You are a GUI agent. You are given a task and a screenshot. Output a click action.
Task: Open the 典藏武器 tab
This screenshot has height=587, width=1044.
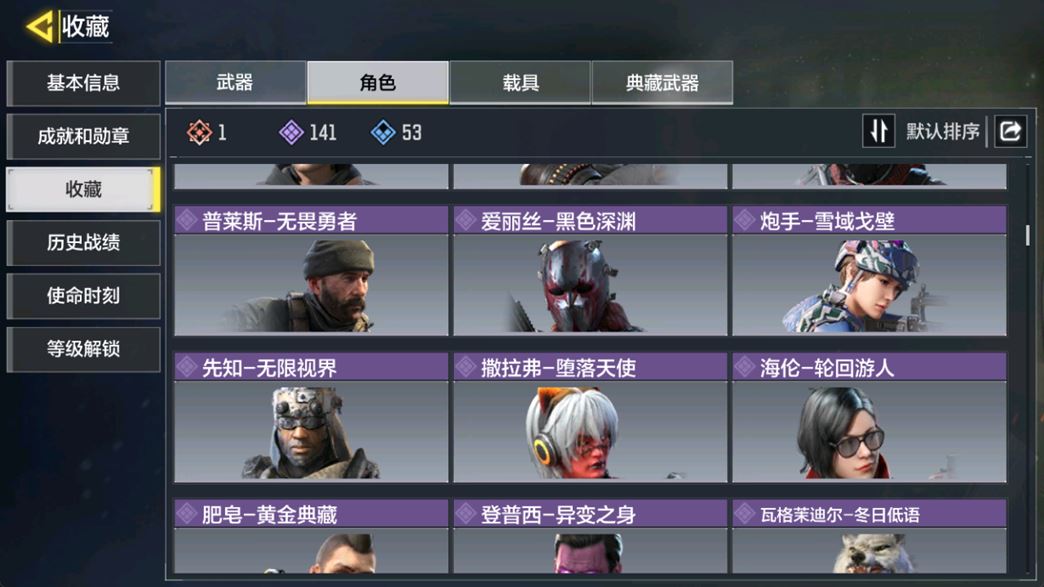[662, 83]
